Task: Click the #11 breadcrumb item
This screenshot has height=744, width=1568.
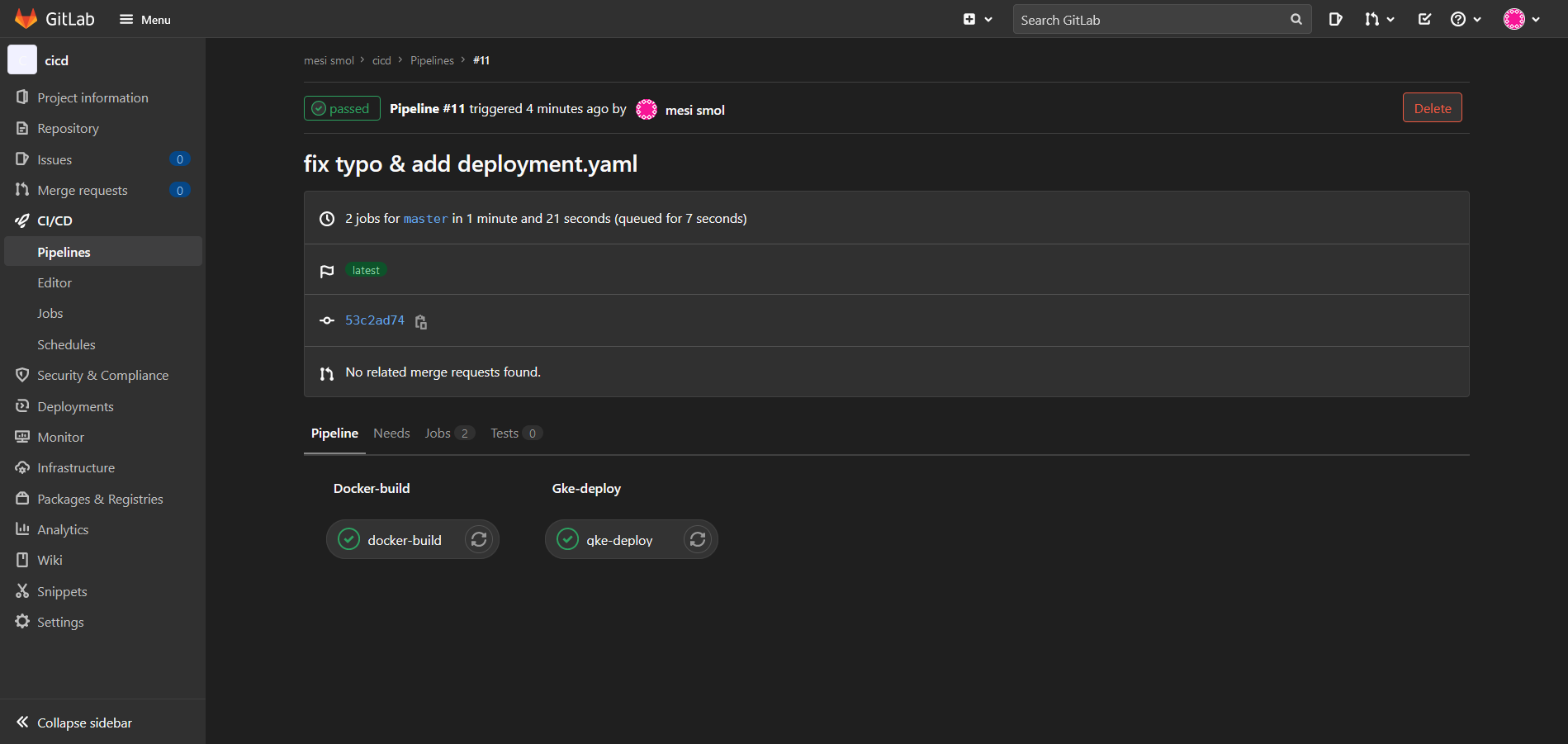Action: point(481,60)
